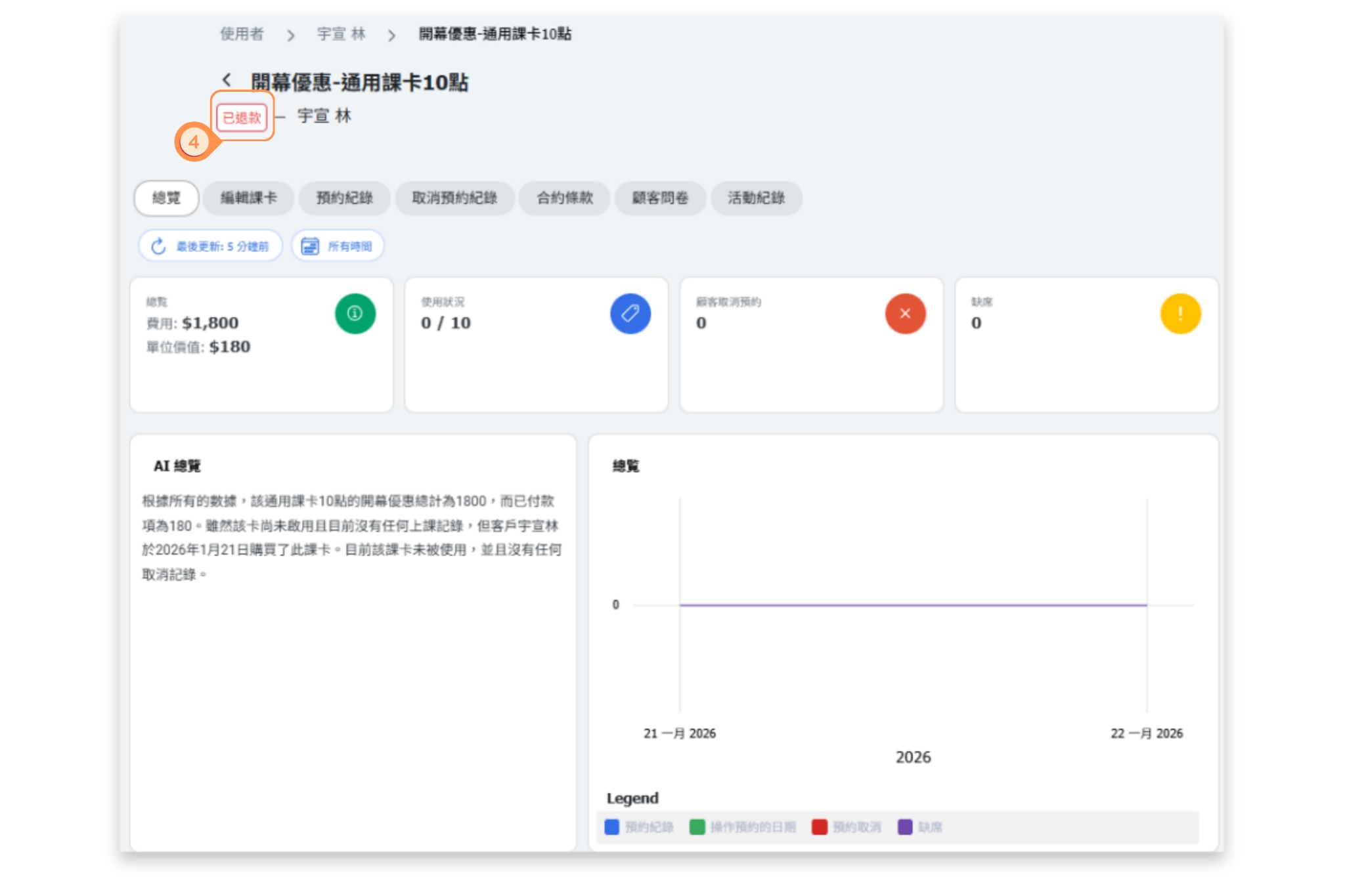Image resolution: width=1345 pixels, height=896 pixels.
Task: Toggle 預約紀錄 legend series
Action: coord(648,827)
